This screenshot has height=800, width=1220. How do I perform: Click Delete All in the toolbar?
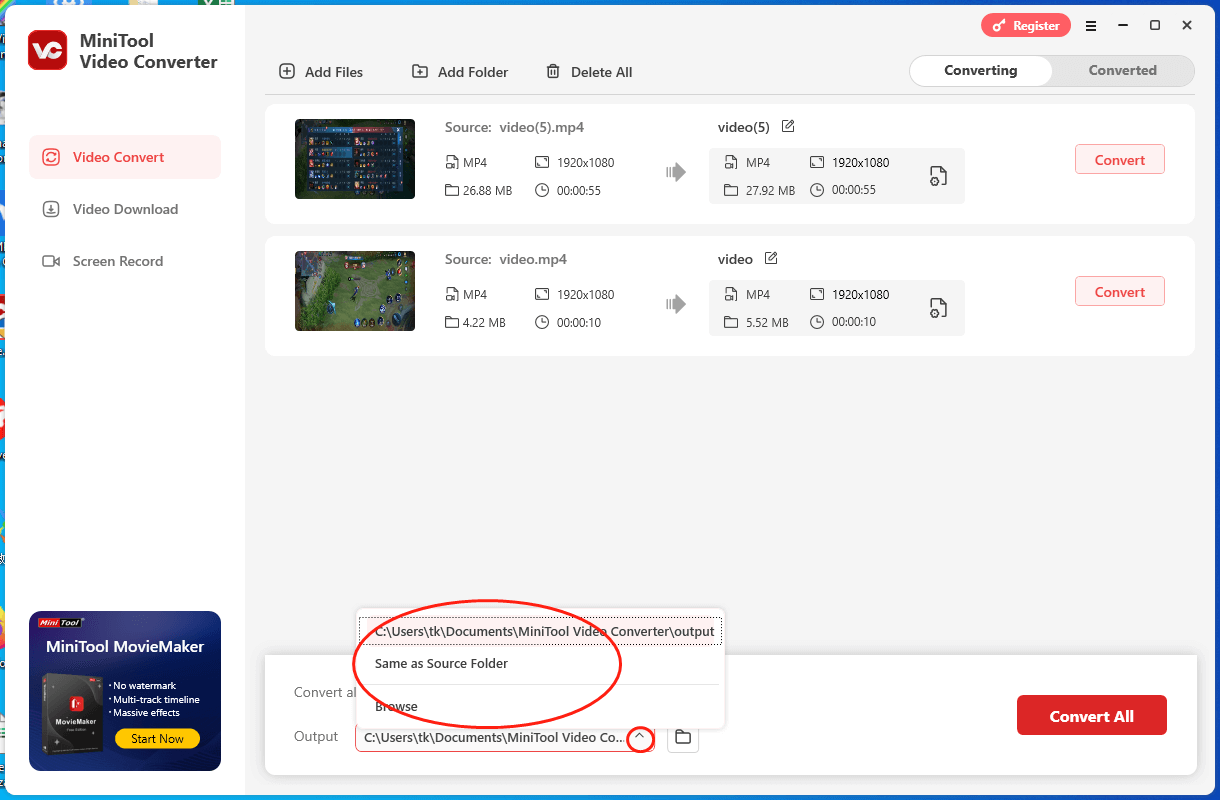589,72
